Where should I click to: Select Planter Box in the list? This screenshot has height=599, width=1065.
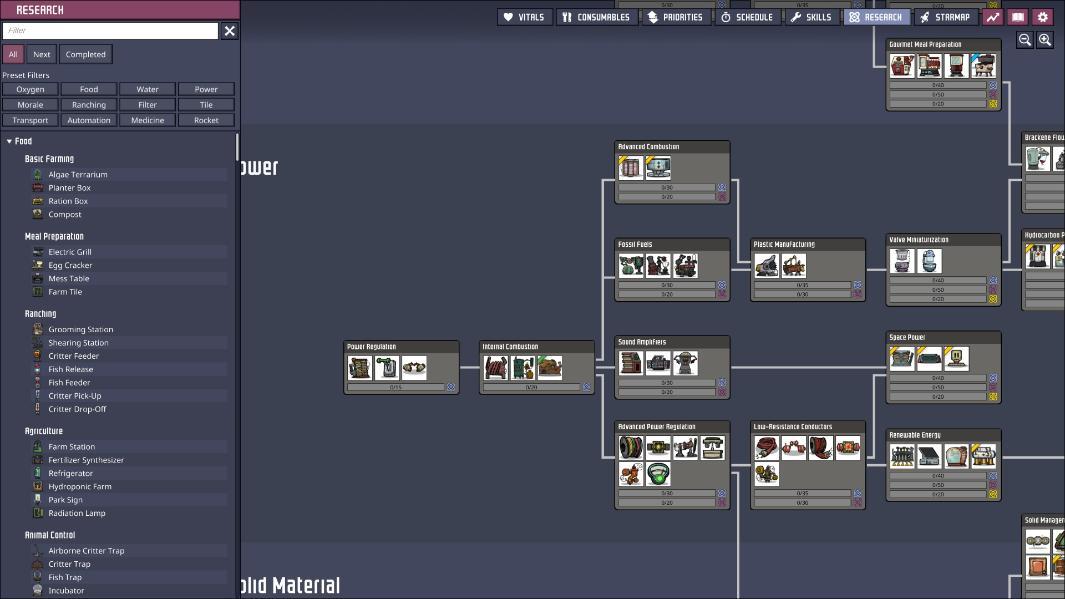click(129, 187)
